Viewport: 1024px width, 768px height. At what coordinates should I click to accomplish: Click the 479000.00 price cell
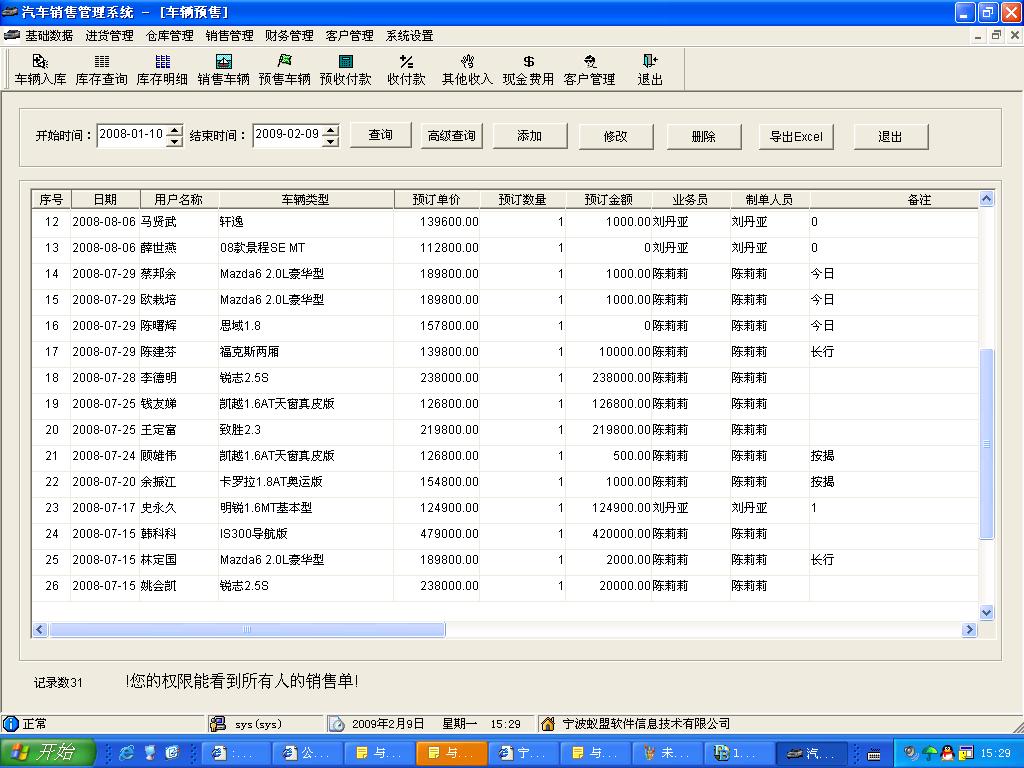[x=436, y=534]
